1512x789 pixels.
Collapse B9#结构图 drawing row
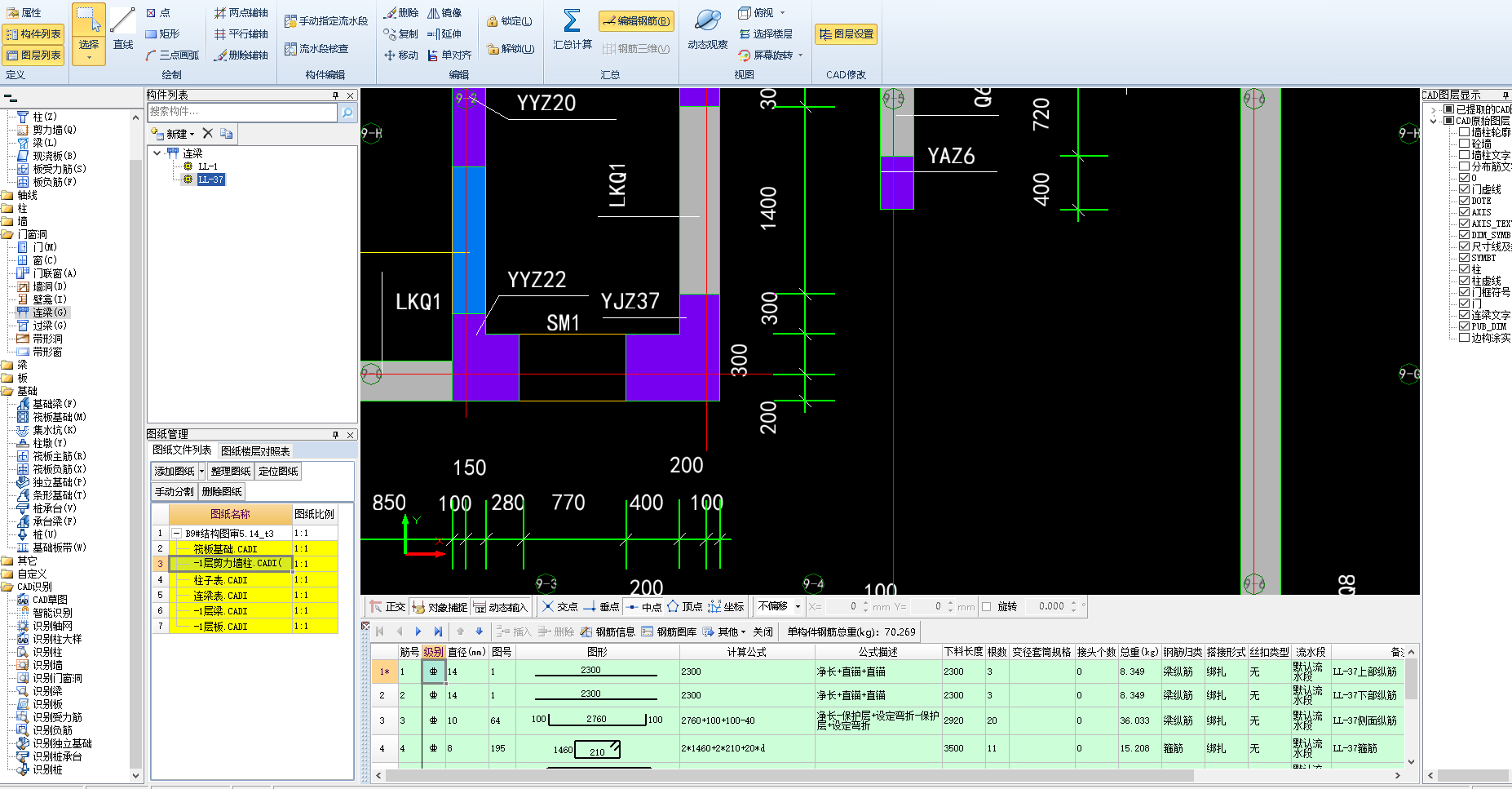pos(176,534)
